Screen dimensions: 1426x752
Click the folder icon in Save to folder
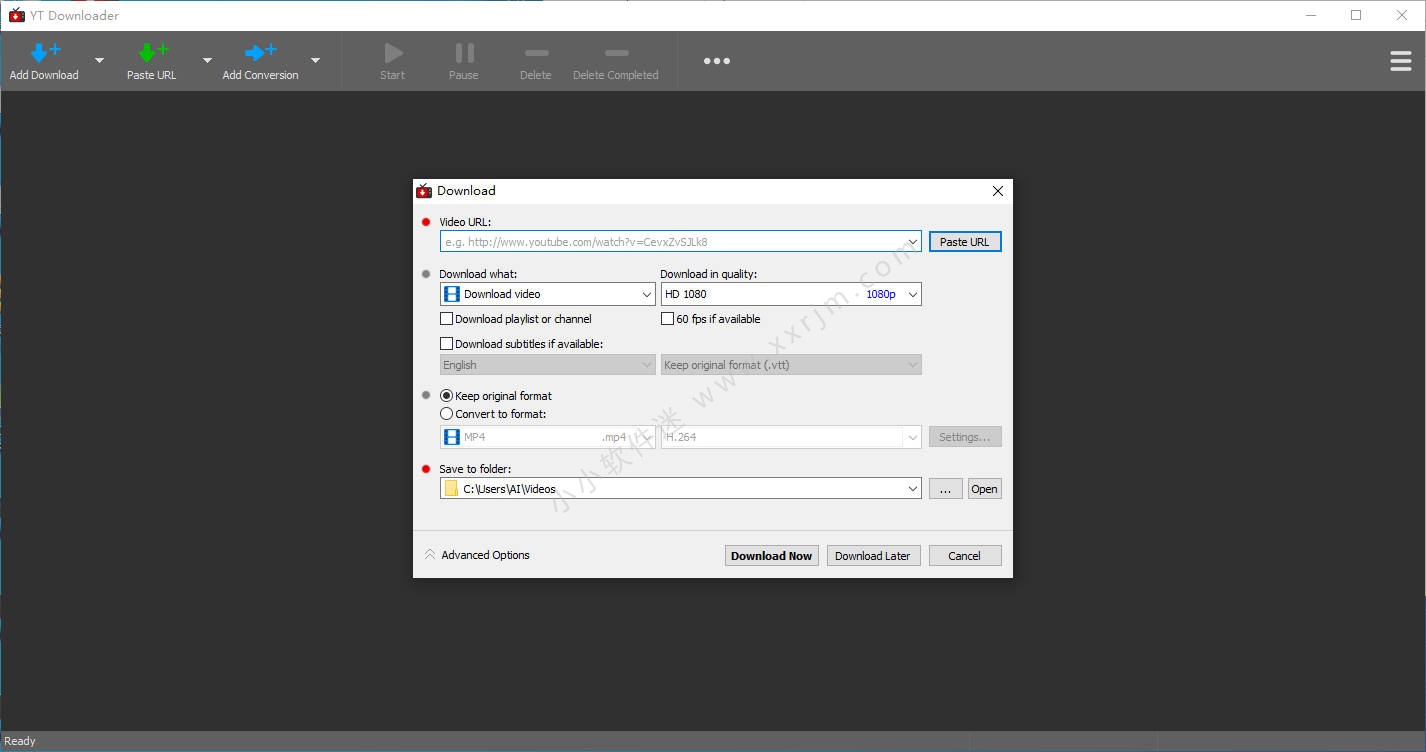pos(451,489)
